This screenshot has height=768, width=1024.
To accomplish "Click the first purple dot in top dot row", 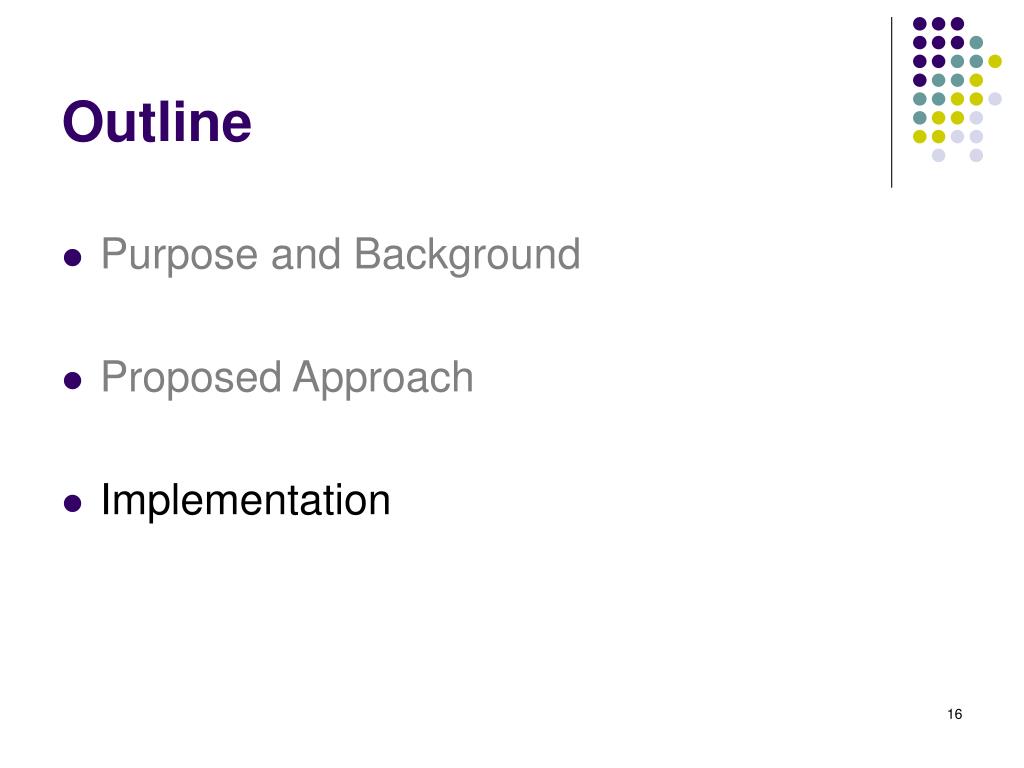I will coord(920,24).
